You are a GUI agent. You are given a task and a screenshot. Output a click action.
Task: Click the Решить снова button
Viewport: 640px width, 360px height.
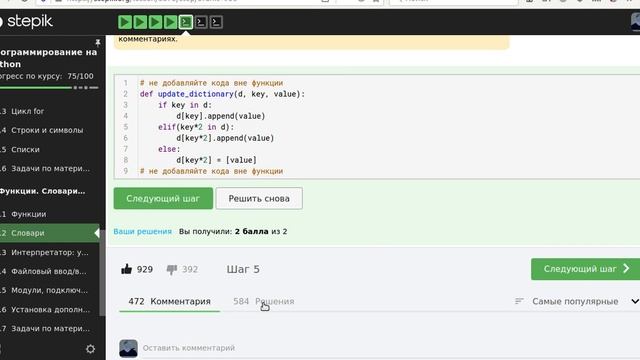(x=259, y=198)
